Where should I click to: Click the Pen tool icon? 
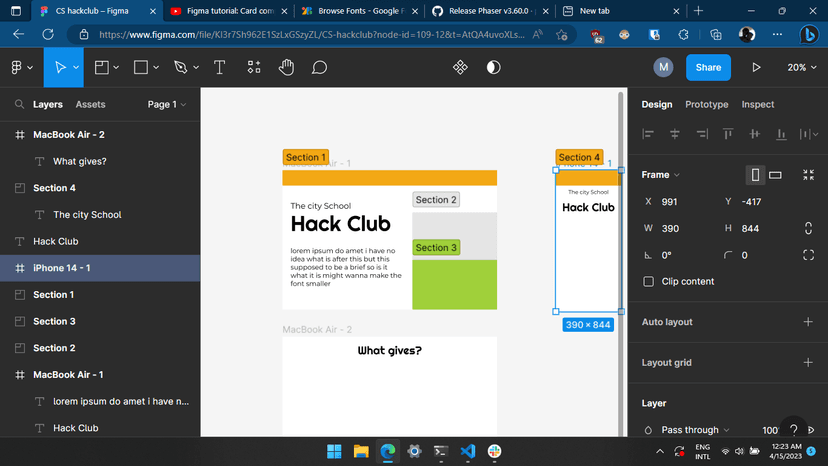[180, 67]
